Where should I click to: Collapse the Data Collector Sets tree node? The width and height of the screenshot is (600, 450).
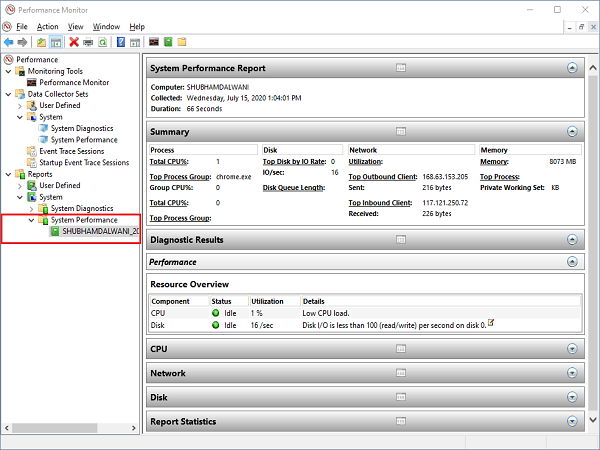pyautogui.click(x=9, y=94)
